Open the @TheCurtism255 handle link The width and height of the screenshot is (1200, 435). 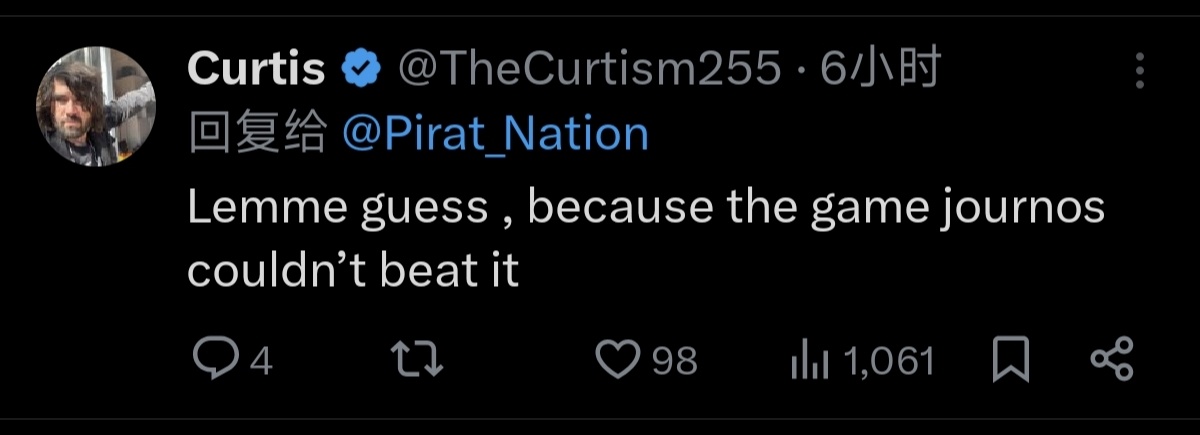point(590,70)
